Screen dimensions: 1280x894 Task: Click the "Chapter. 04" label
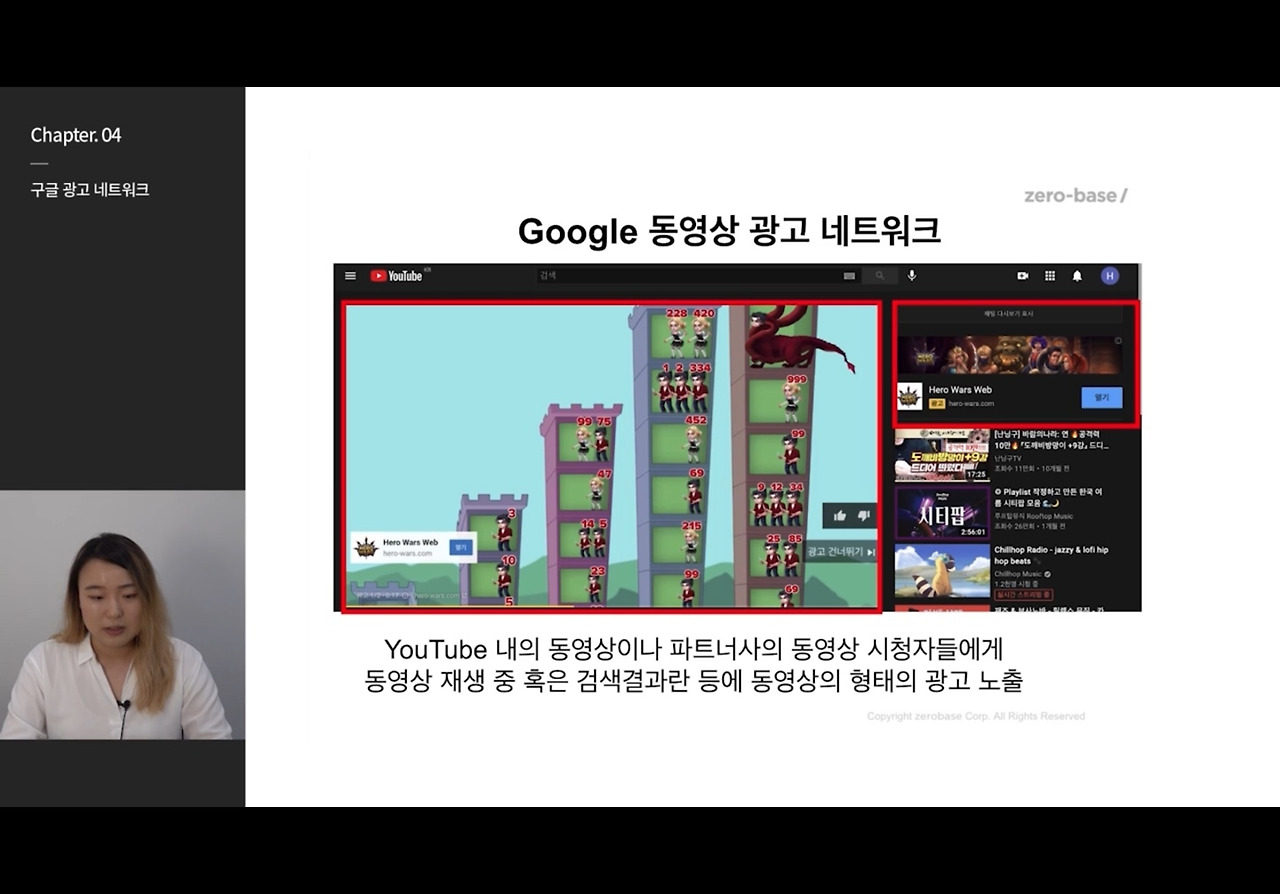[76, 135]
